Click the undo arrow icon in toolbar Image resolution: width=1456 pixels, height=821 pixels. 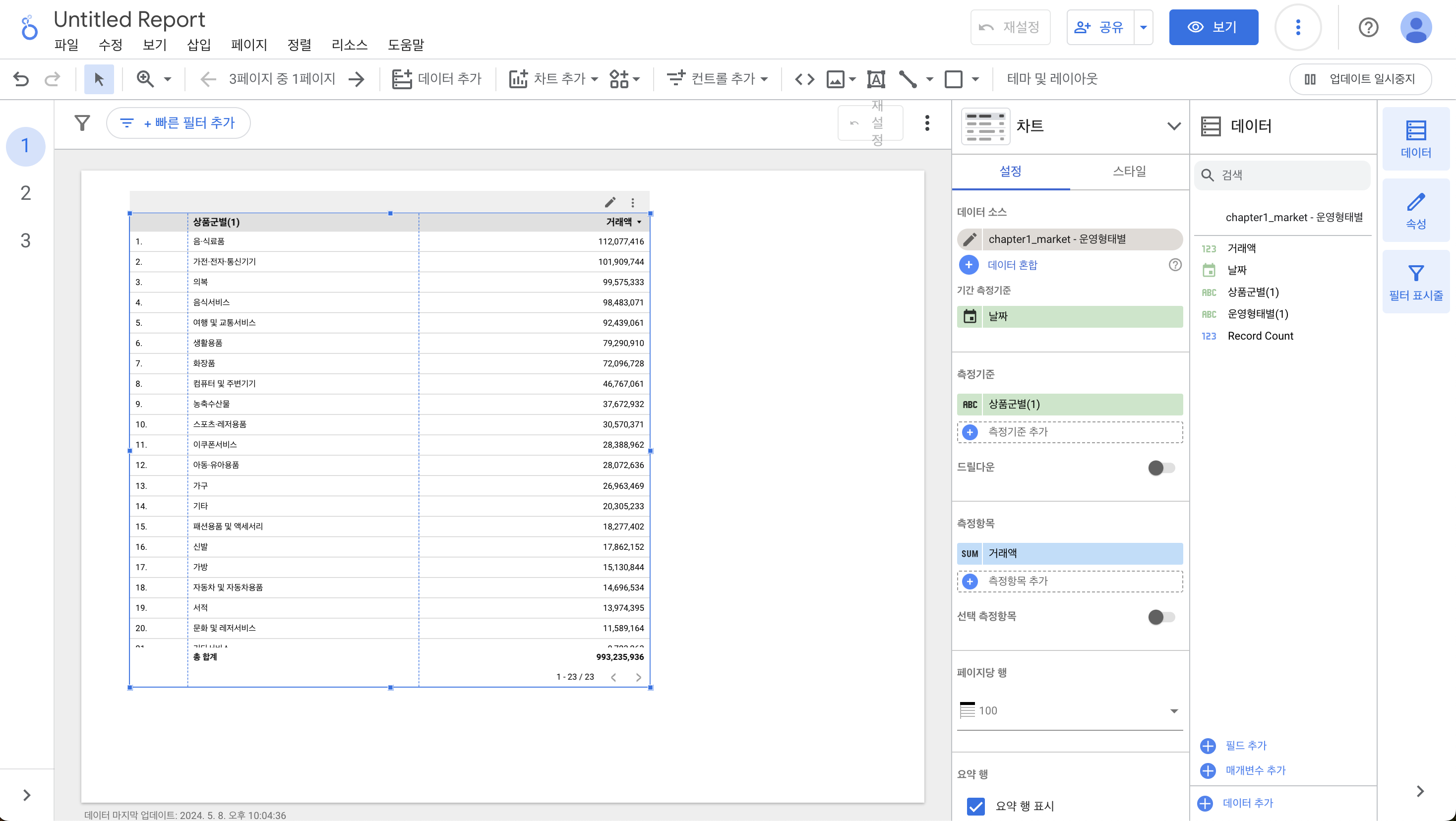click(21, 79)
